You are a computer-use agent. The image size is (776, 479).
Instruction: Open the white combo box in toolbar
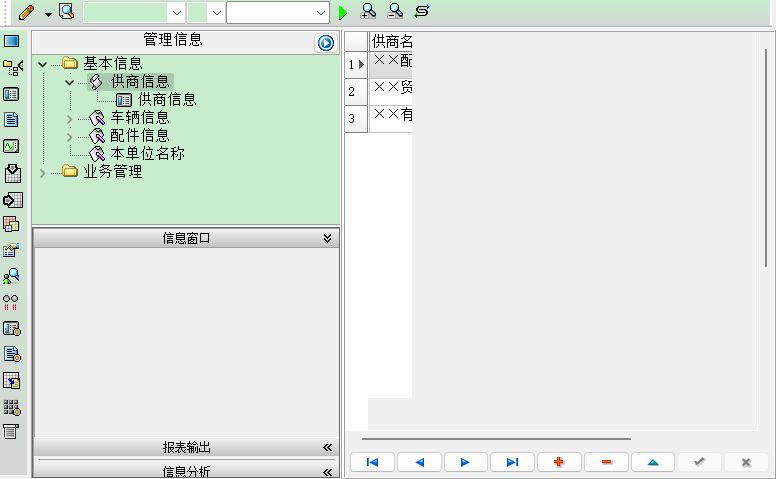[x=278, y=13]
